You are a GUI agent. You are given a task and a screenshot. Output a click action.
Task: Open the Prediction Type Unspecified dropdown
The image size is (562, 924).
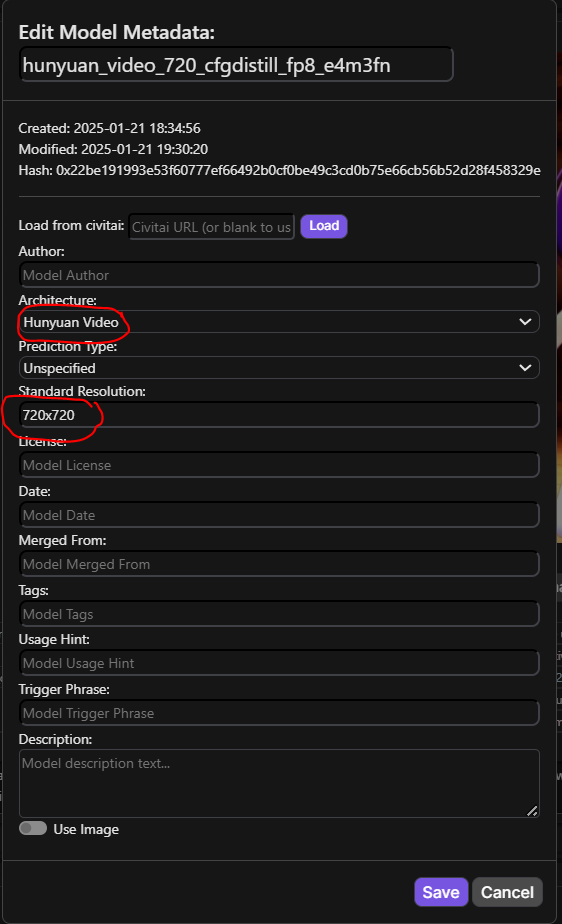(x=279, y=368)
